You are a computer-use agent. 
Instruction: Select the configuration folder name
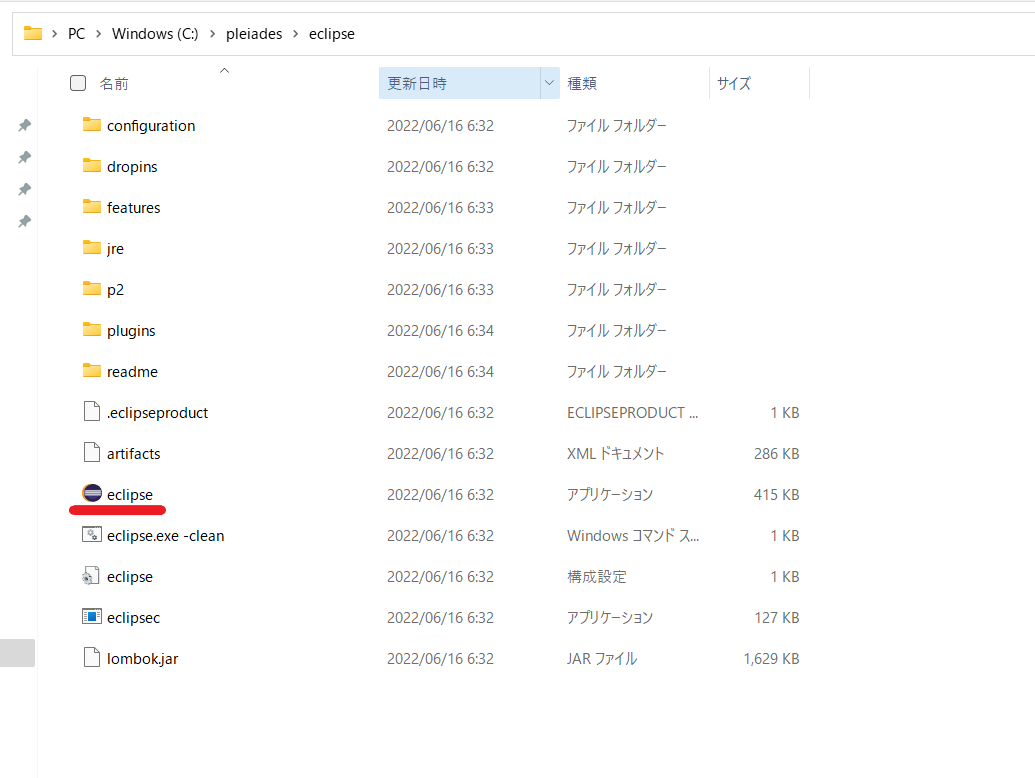point(151,125)
